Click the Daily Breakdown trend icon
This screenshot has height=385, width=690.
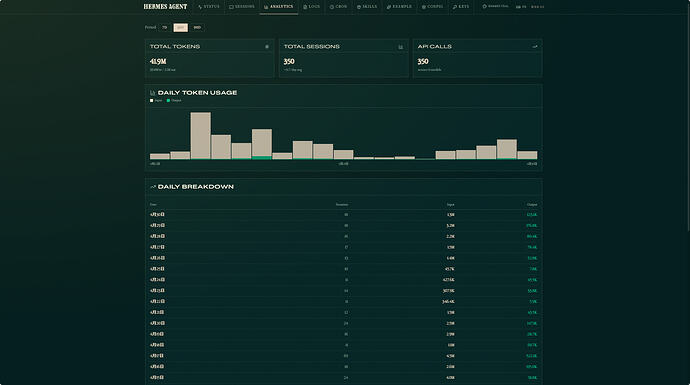pos(153,187)
